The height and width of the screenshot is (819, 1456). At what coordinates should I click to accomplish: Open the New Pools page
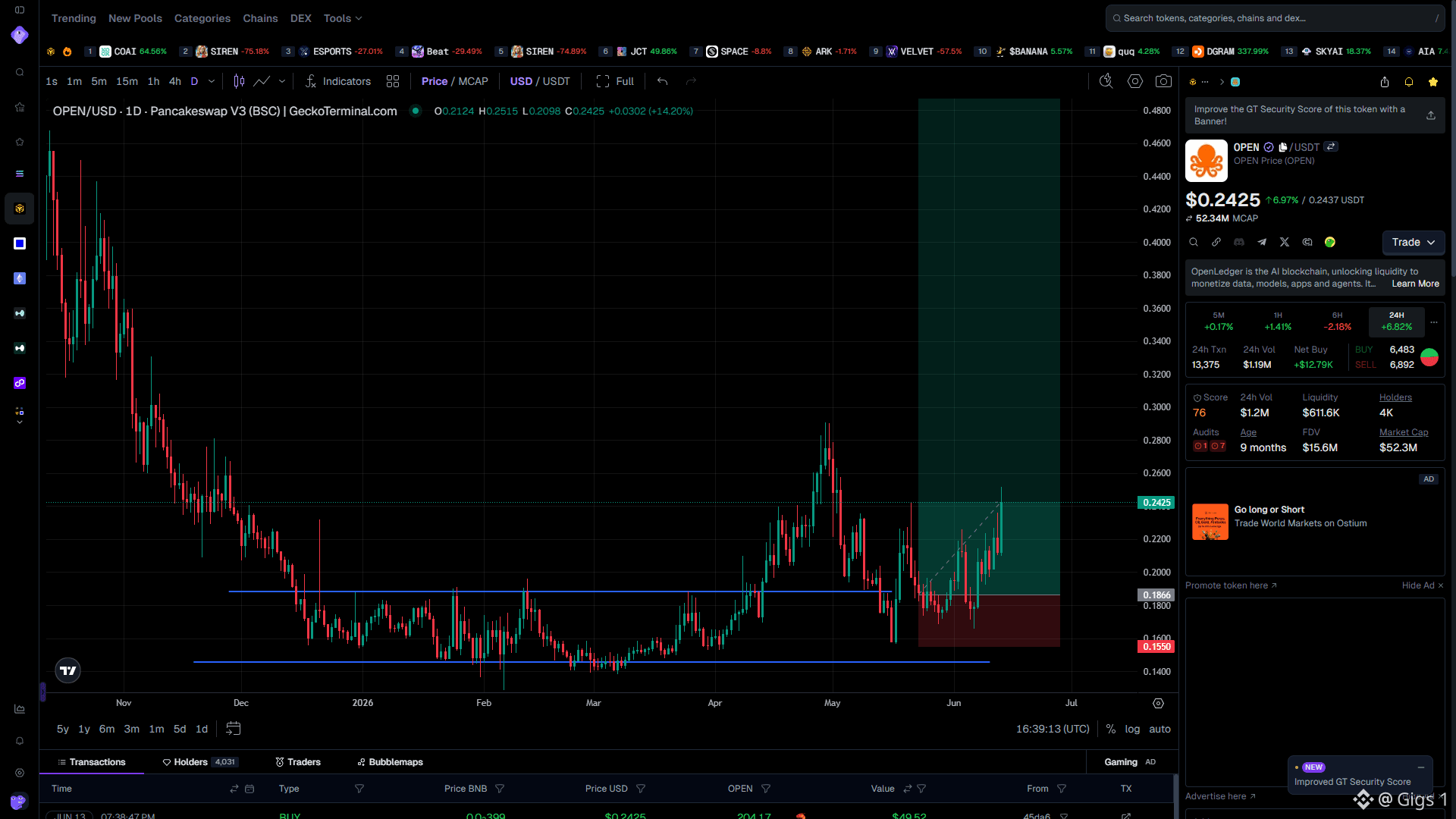(135, 18)
